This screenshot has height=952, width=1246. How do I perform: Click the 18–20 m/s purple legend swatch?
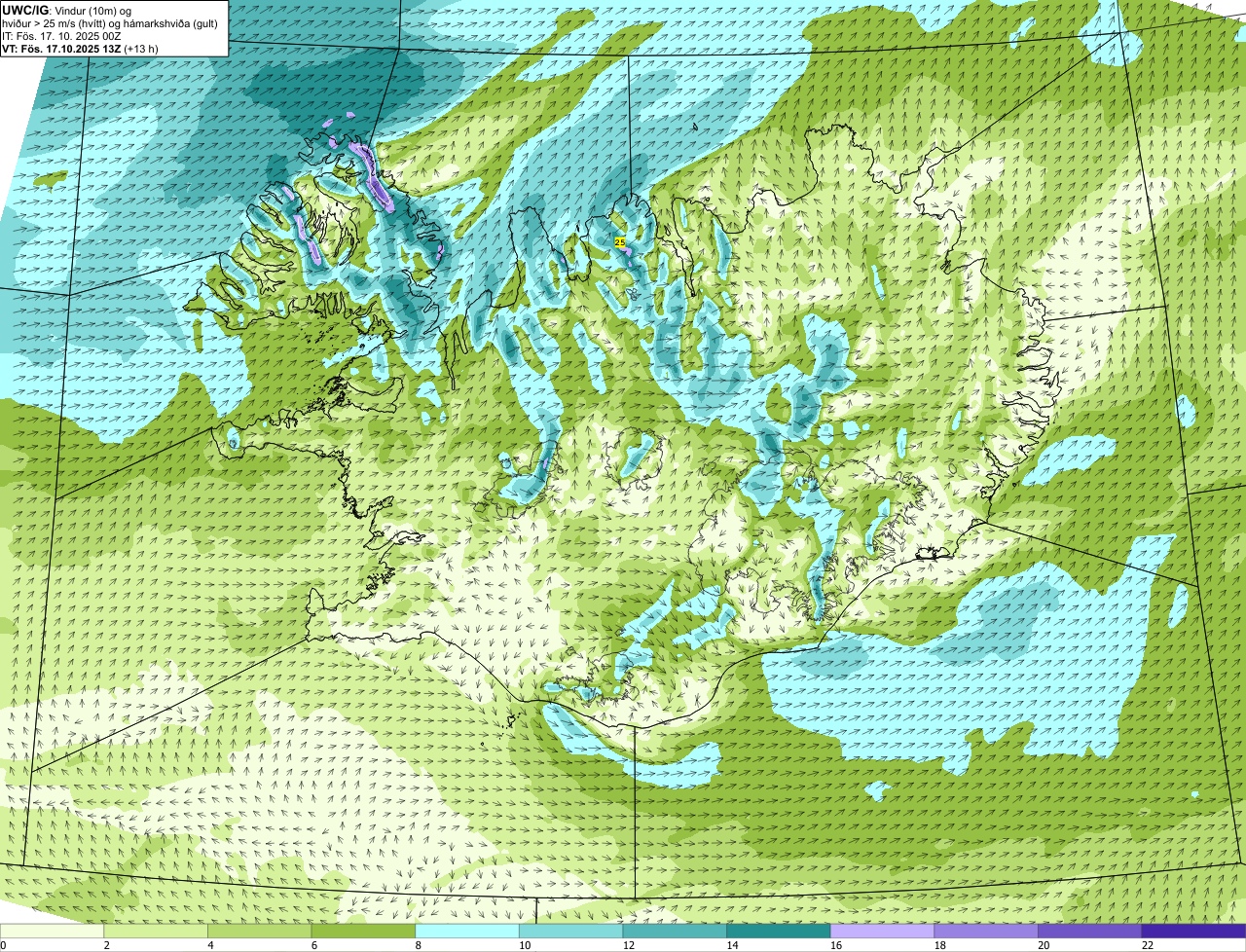coord(986,932)
